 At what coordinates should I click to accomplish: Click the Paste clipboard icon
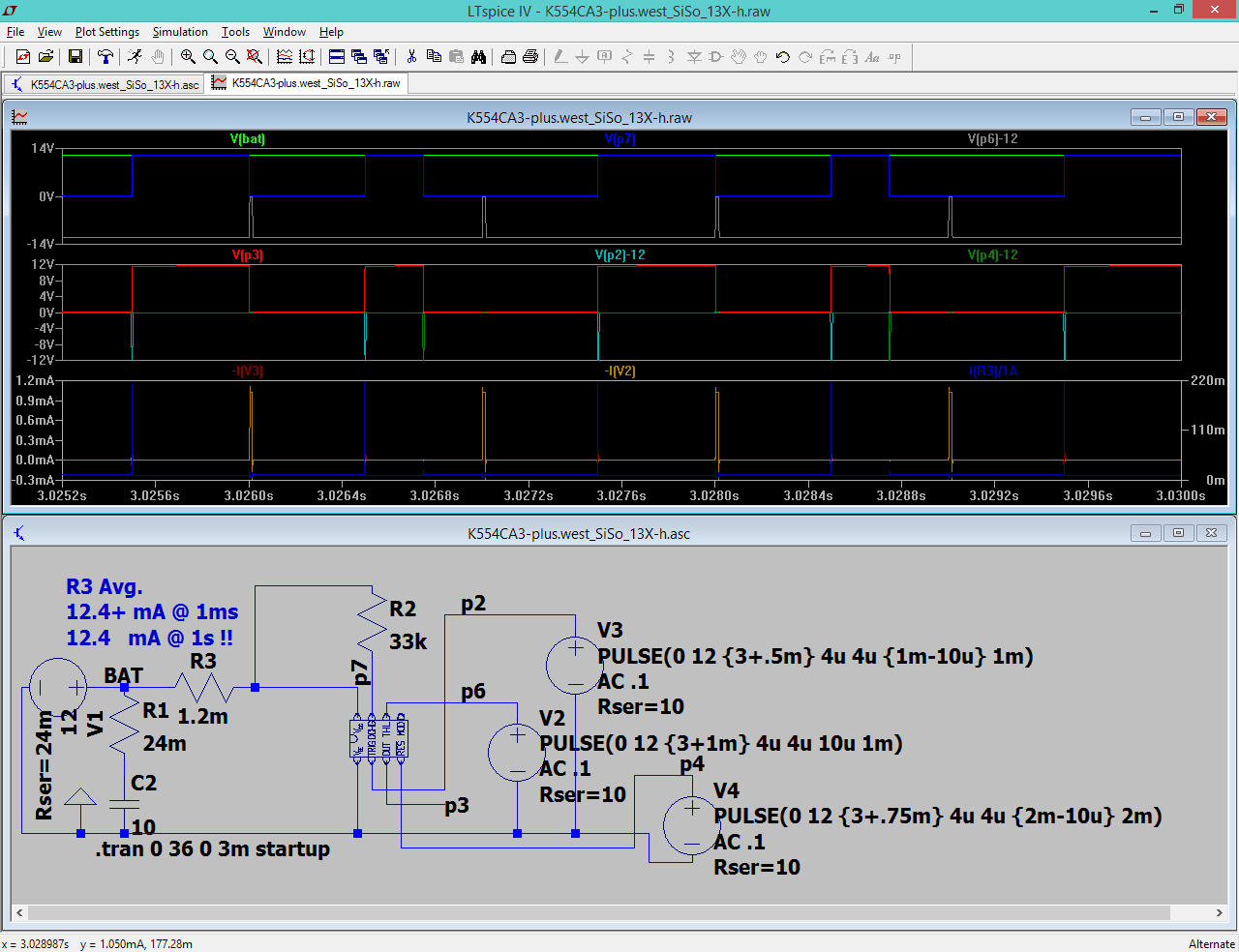pyautogui.click(x=456, y=57)
